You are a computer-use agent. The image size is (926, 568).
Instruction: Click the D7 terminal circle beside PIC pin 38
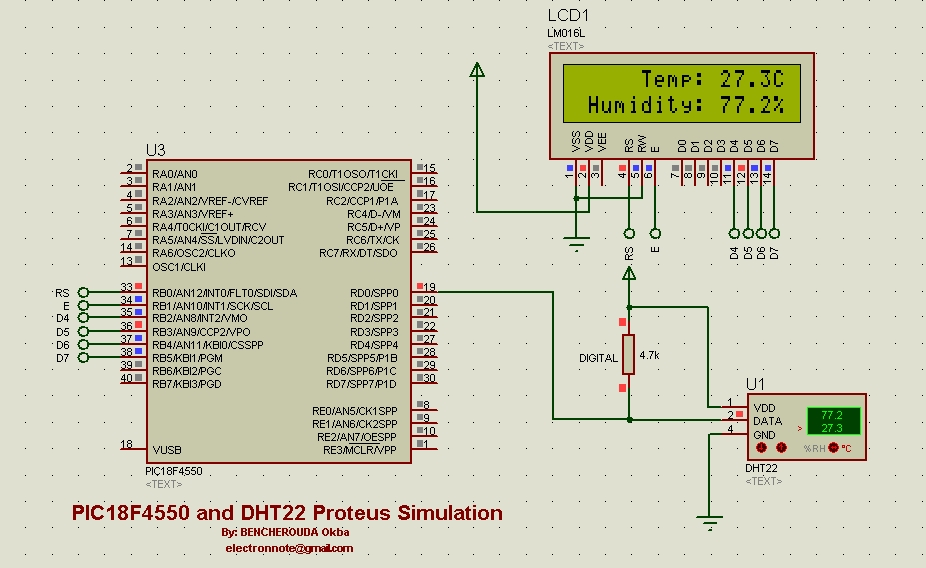tap(83, 357)
